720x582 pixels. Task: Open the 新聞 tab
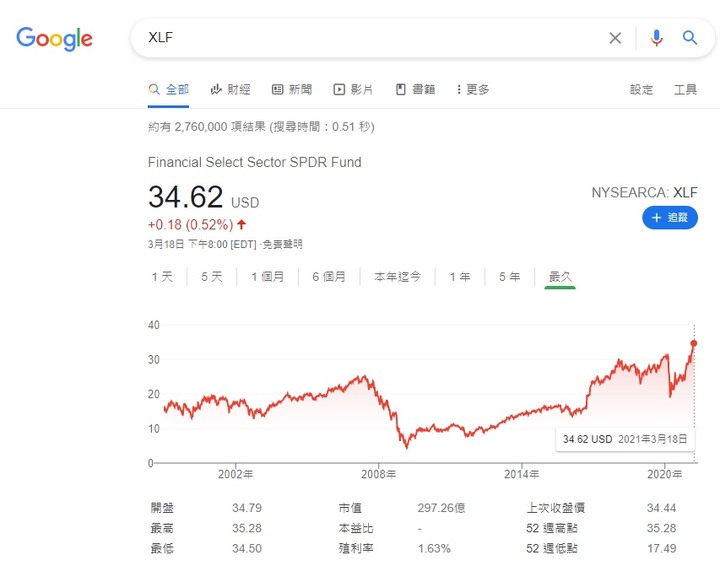pos(292,89)
